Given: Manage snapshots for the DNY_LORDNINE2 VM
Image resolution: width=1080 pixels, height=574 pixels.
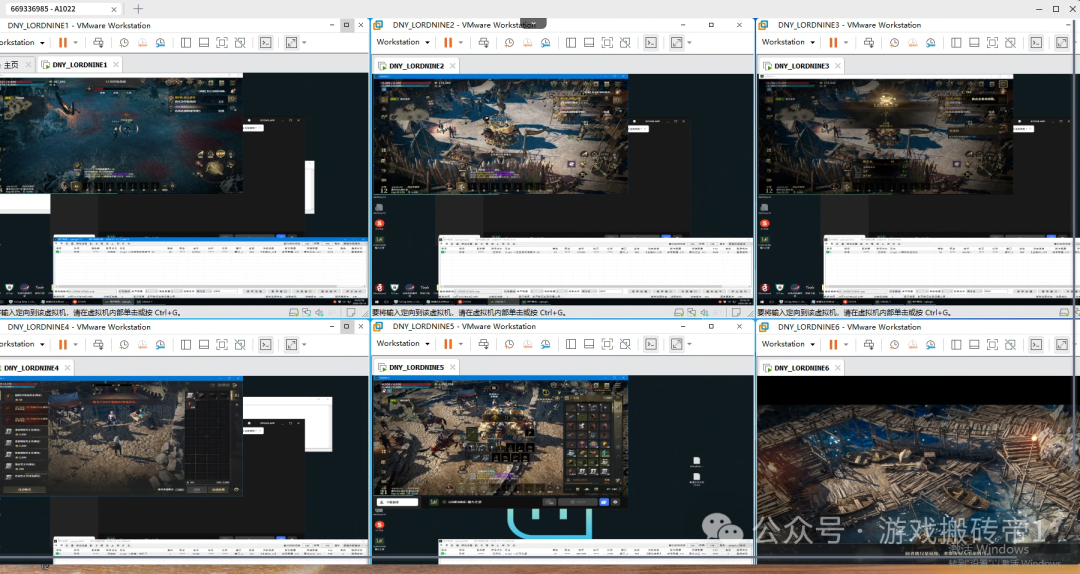Looking at the screenshot, I should point(545,43).
